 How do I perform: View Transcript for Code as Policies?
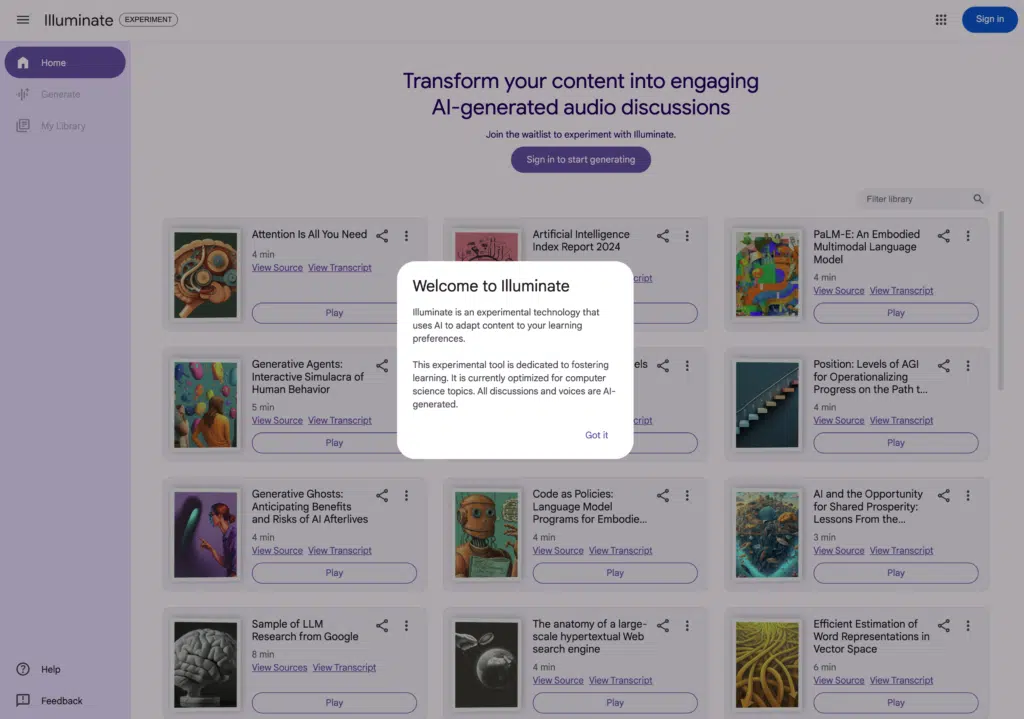coord(620,551)
